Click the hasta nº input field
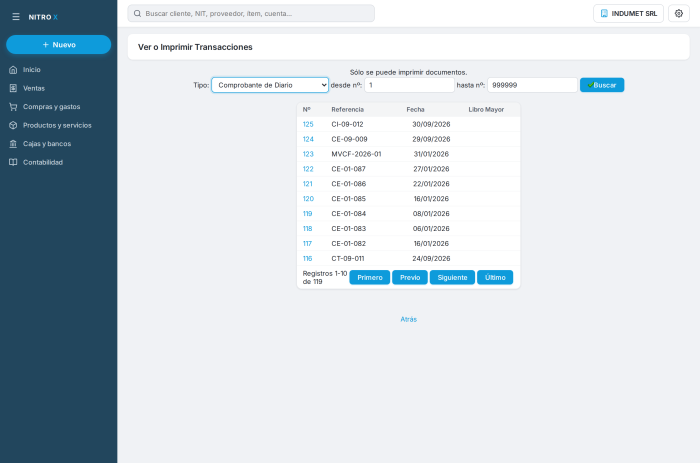The height and width of the screenshot is (463, 700). (x=532, y=85)
